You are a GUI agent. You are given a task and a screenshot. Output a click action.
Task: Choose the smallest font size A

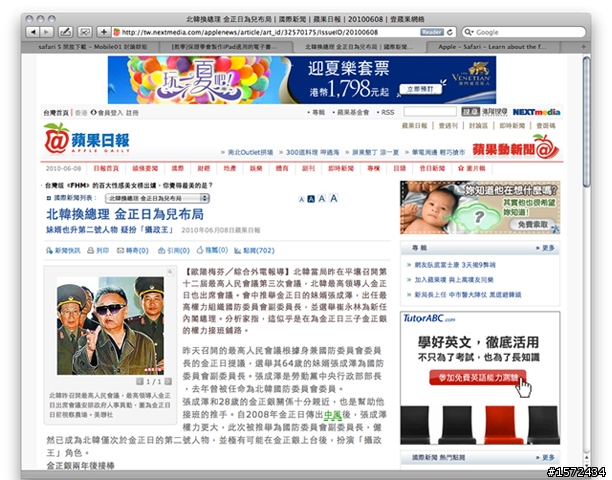[x=301, y=199]
